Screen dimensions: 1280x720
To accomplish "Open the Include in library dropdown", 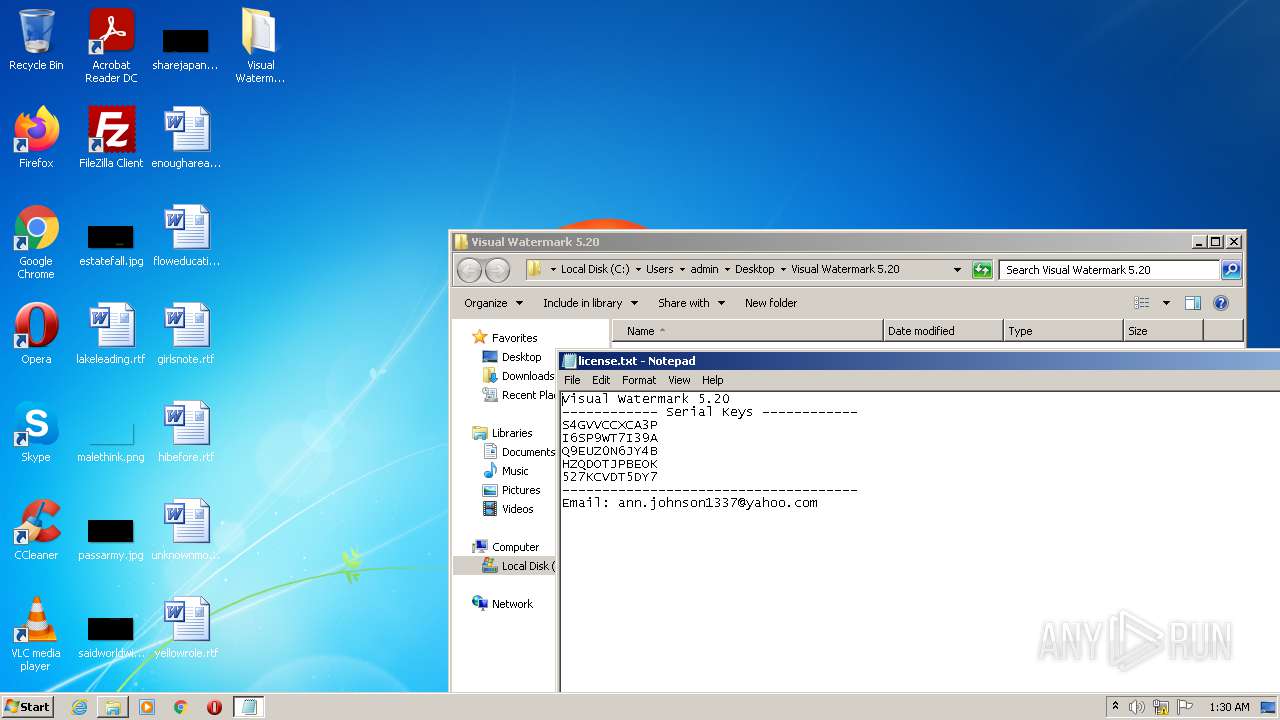I will (590, 303).
